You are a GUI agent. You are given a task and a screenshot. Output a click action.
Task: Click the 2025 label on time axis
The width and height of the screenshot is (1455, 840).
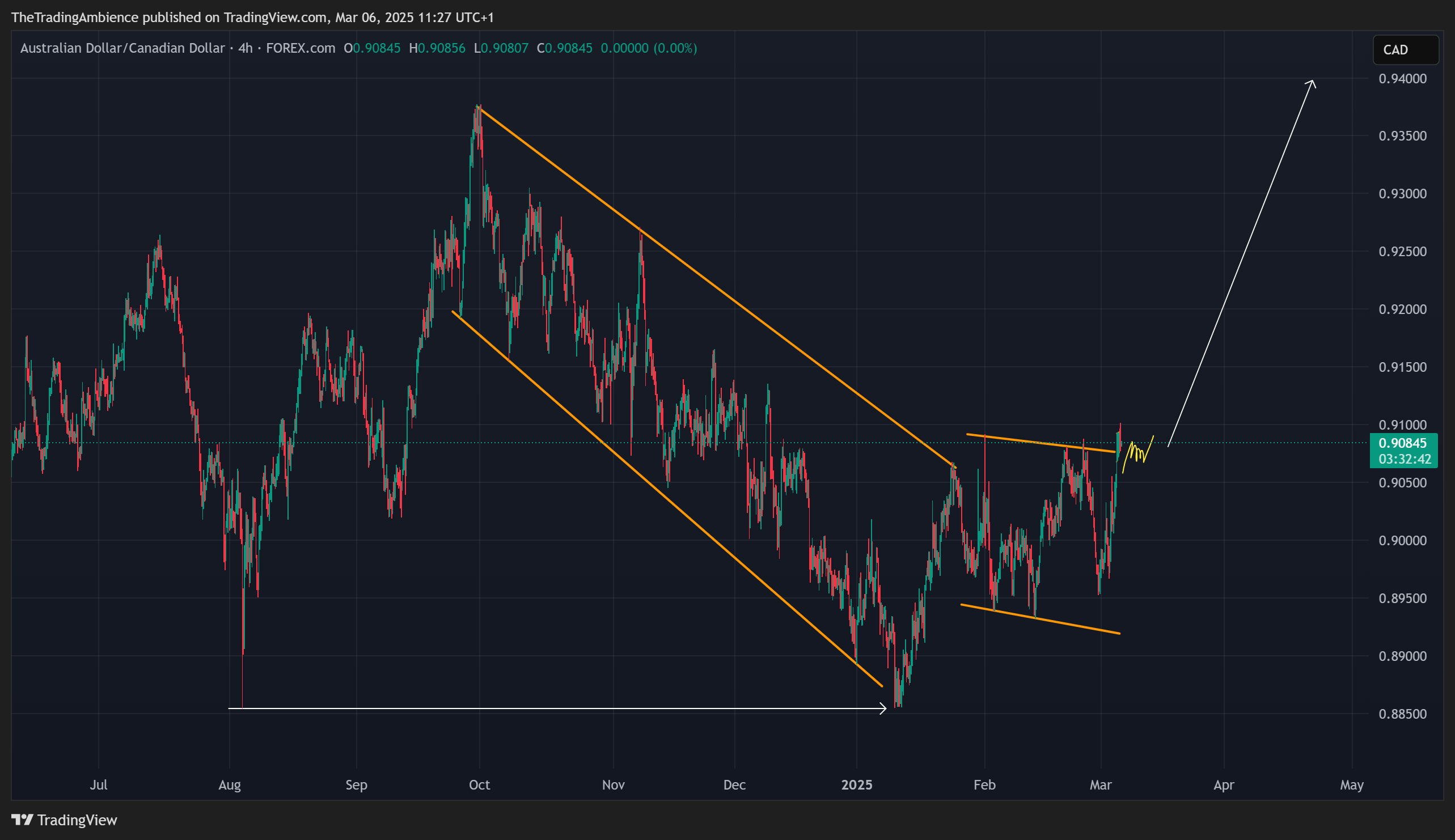click(857, 784)
